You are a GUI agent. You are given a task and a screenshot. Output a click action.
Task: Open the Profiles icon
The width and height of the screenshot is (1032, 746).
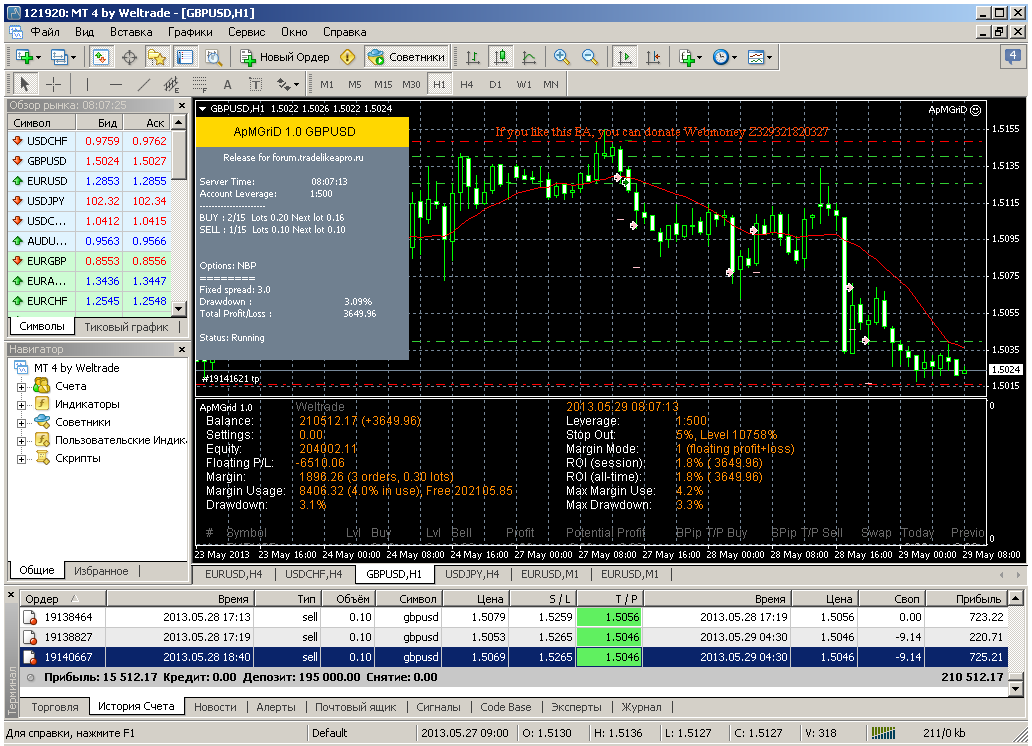pyautogui.click(x=59, y=57)
